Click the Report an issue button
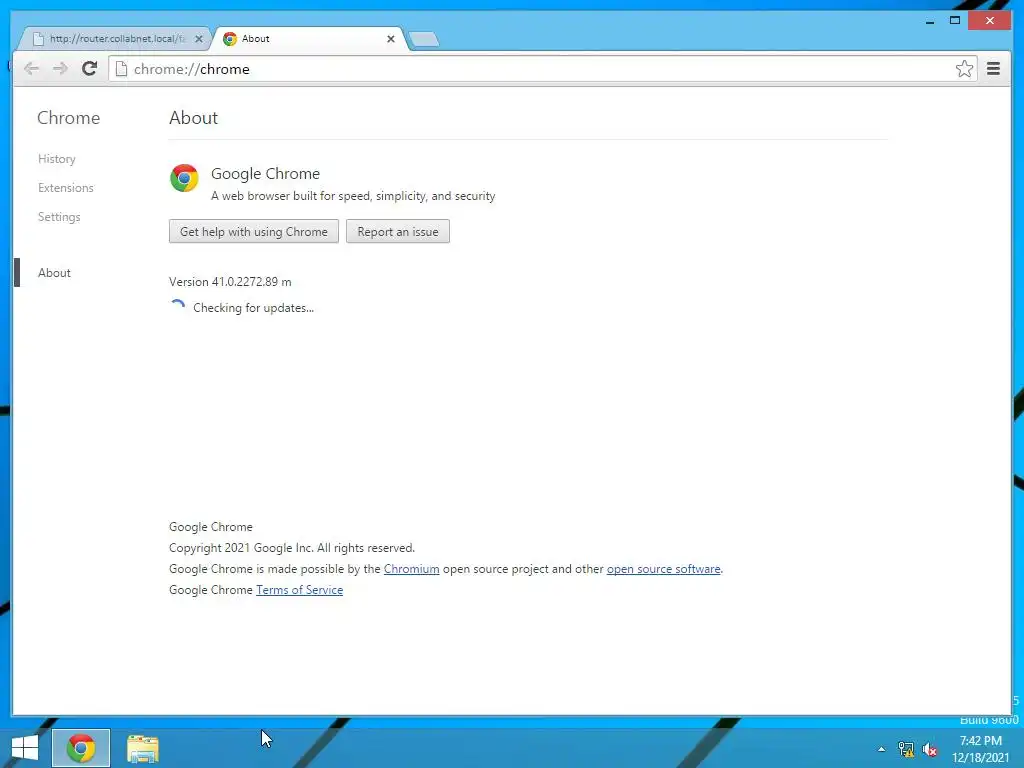Screen dimensions: 1024x768 (x=398, y=231)
